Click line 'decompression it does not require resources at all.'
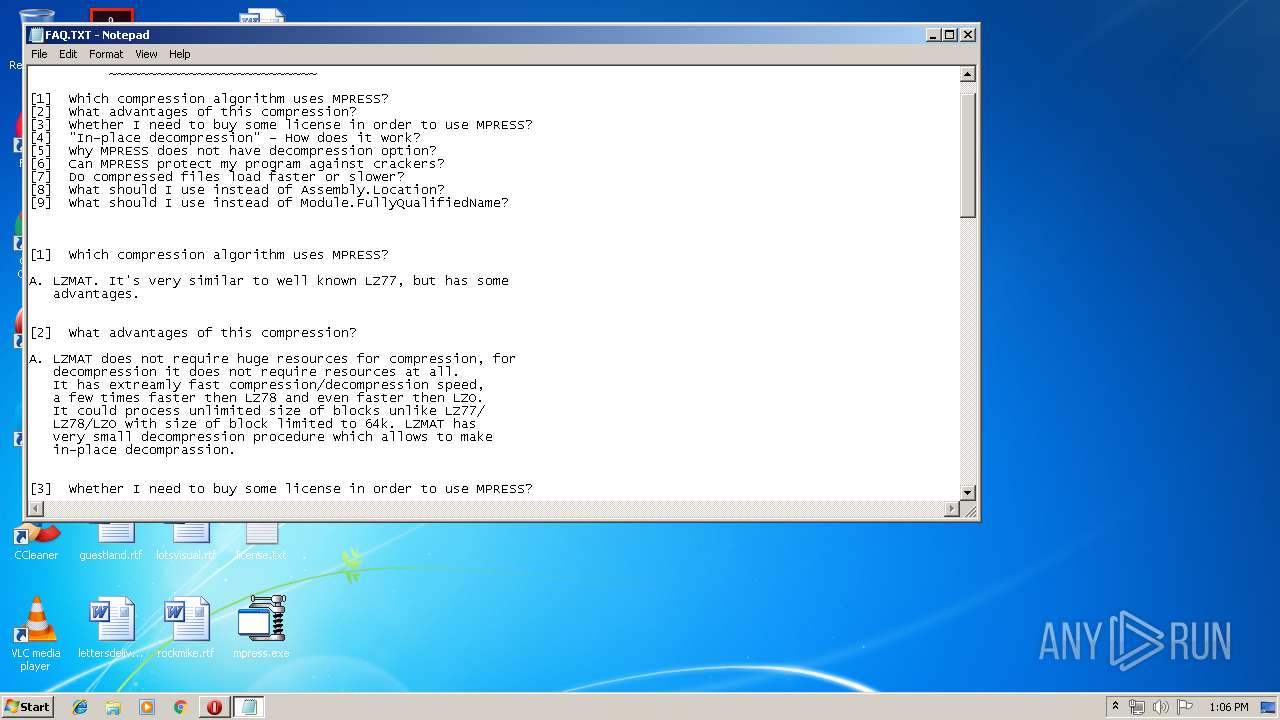 [256, 372]
